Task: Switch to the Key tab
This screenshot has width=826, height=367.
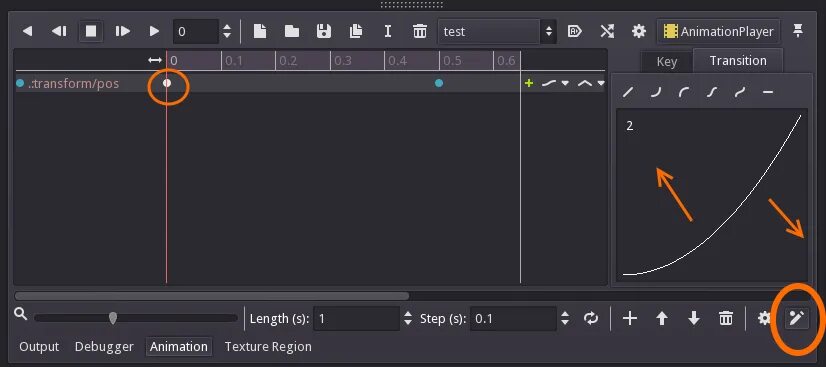Action: tap(666, 62)
